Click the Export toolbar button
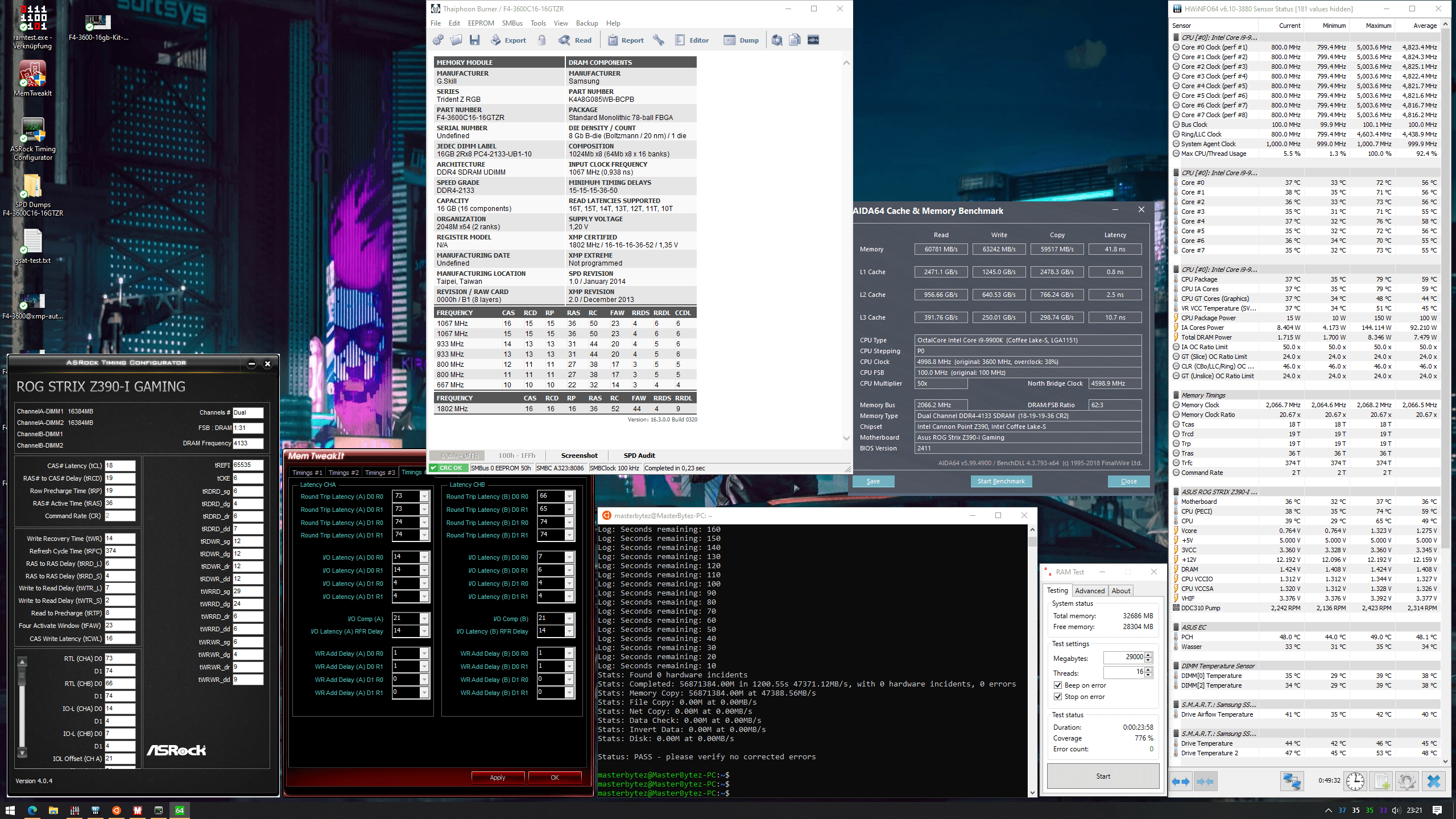The image size is (1456, 819). 508,40
